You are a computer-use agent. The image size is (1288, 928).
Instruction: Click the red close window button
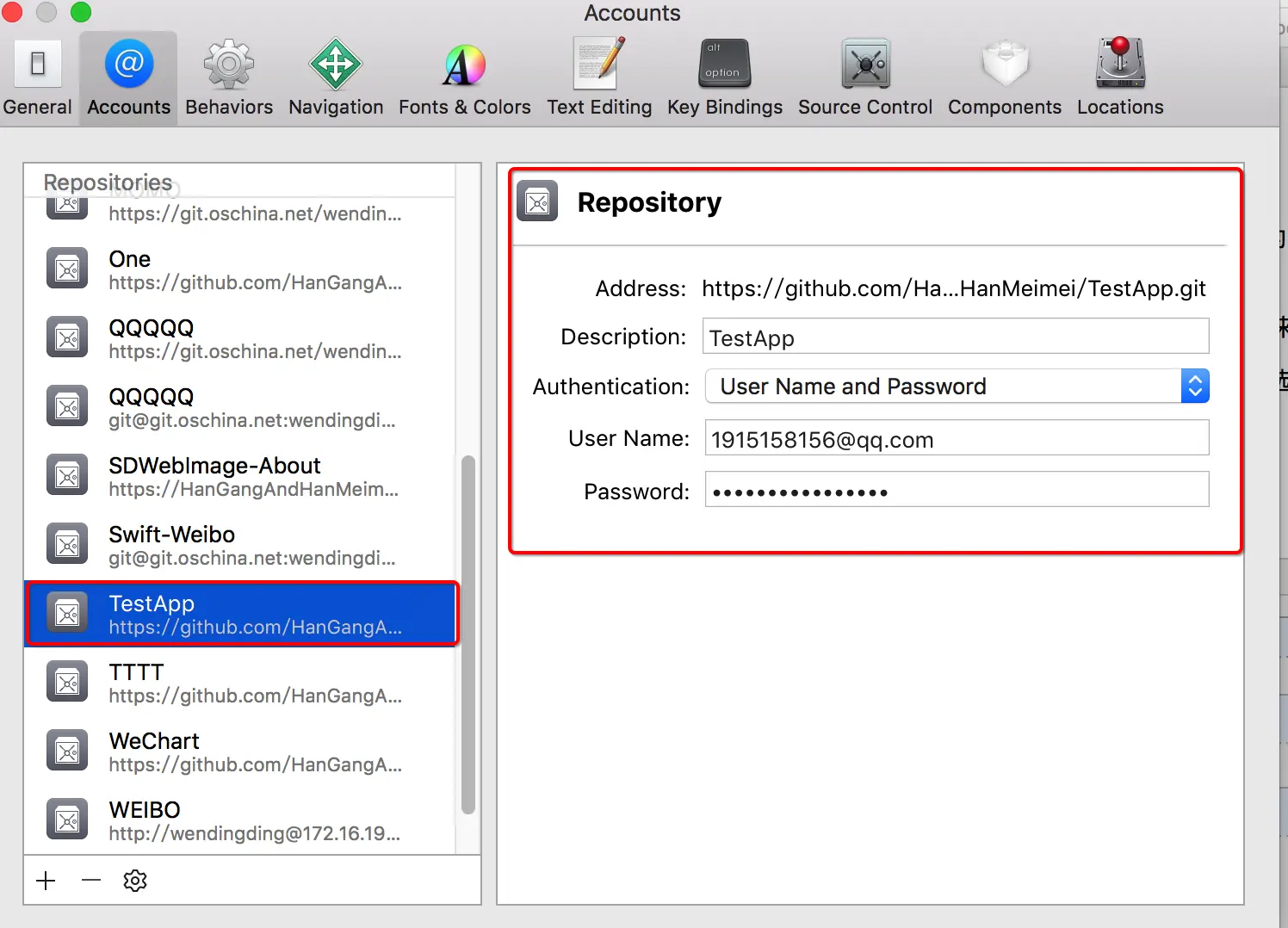[12, 12]
